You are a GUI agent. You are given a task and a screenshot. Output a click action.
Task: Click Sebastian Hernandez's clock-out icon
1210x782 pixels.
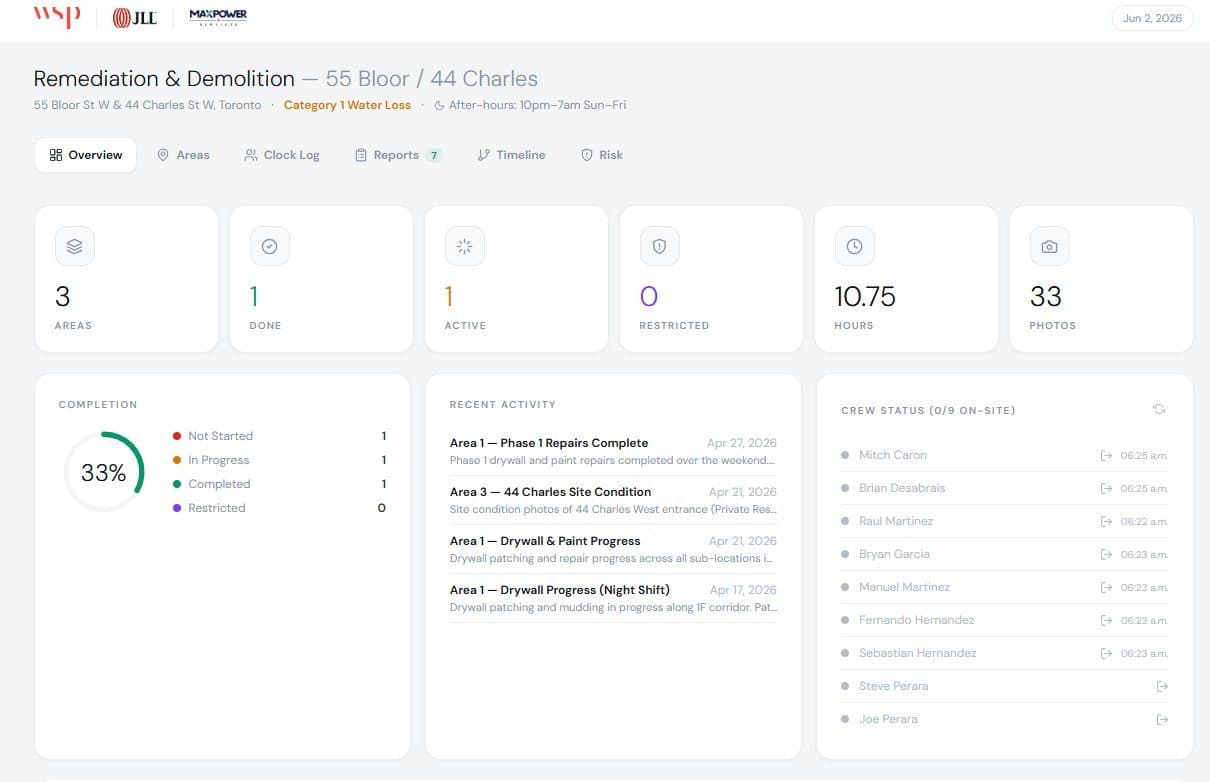click(1106, 653)
